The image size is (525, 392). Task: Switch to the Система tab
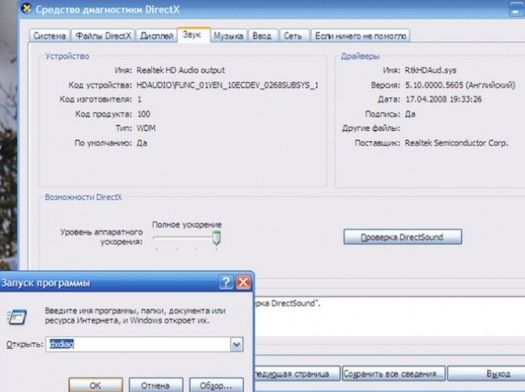50,36
